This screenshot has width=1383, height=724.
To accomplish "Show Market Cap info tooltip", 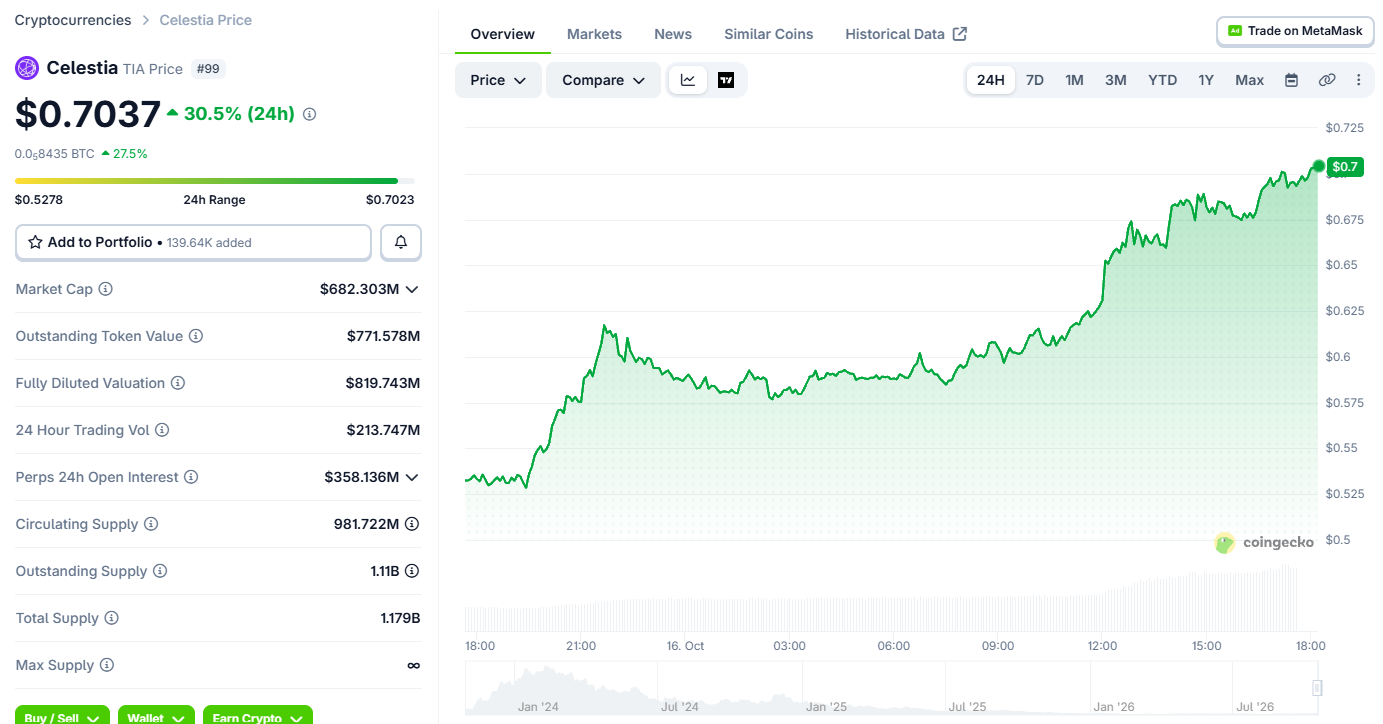I will (x=105, y=289).
